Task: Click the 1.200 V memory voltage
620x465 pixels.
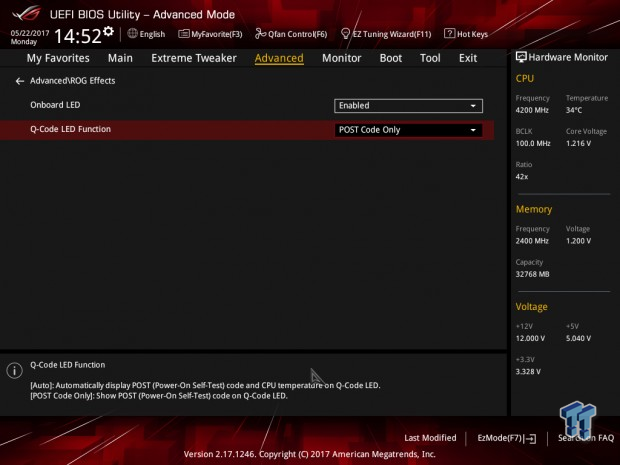Action: click(x=578, y=241)
